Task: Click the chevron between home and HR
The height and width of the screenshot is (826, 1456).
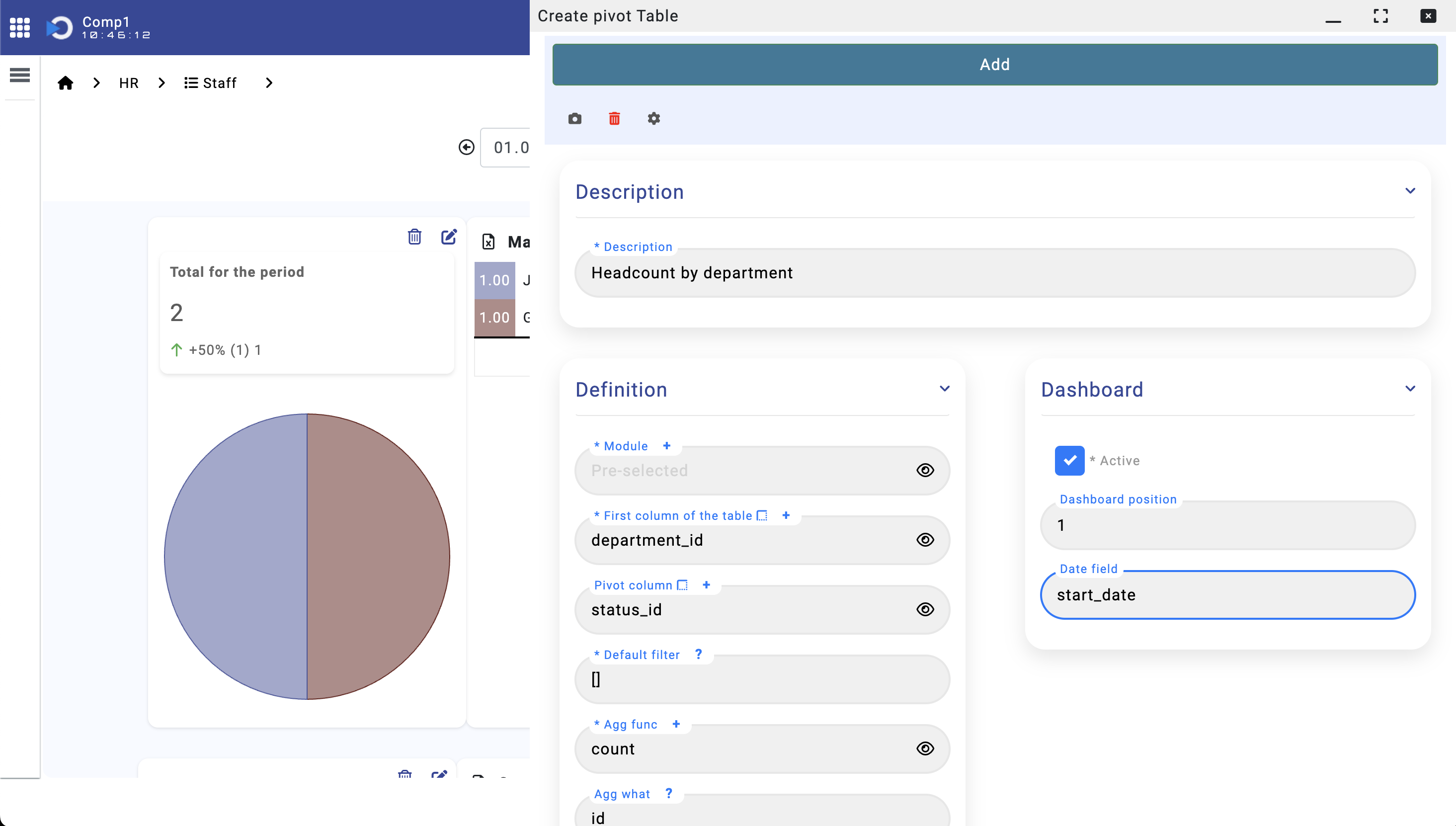Action: click(x=96, y=83)
